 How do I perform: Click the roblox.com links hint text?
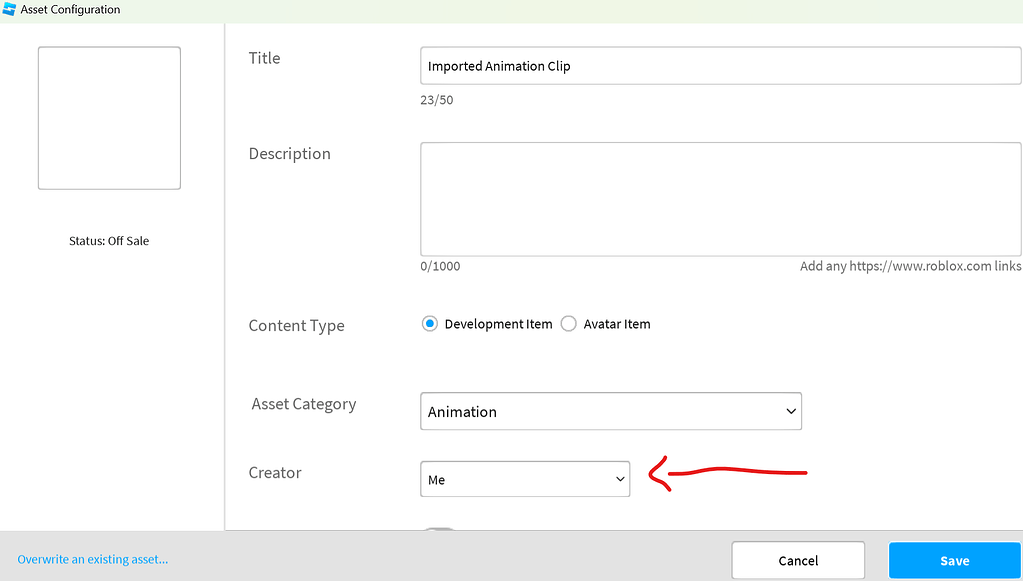click(x=909, y=265)
